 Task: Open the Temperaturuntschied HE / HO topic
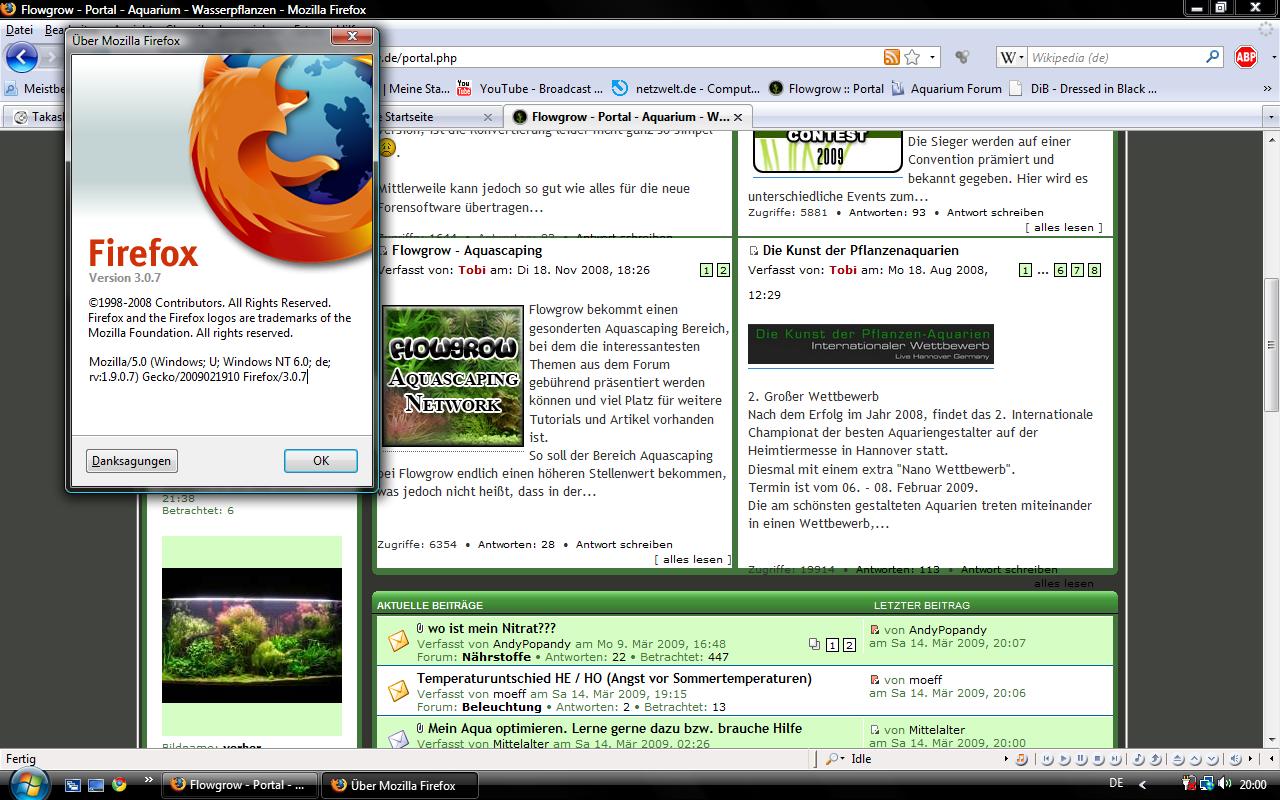tap(614, 678)
